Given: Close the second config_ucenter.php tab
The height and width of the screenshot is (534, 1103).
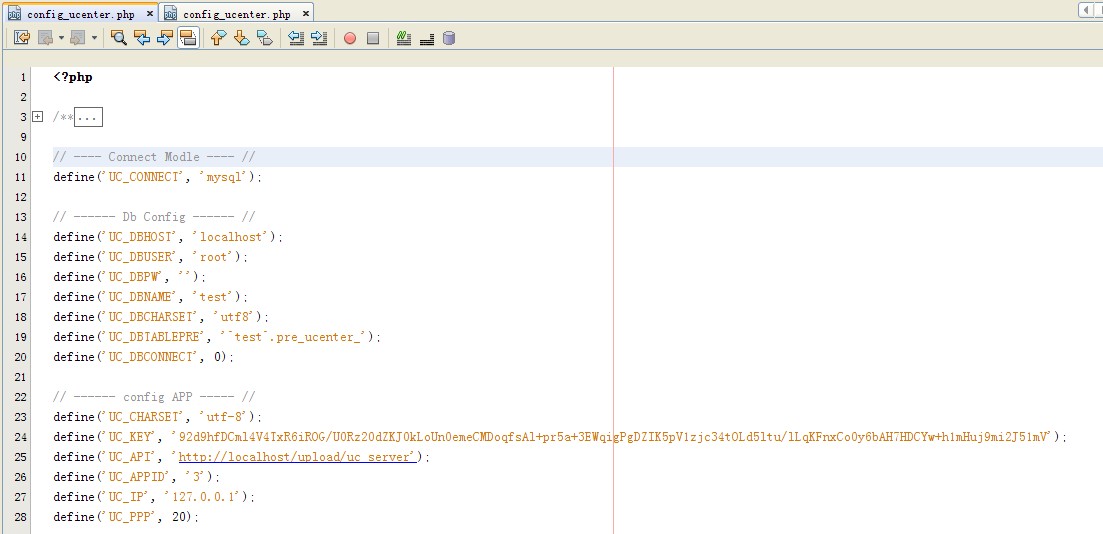Looking at the screenshot, I should [x=304, y=14].
